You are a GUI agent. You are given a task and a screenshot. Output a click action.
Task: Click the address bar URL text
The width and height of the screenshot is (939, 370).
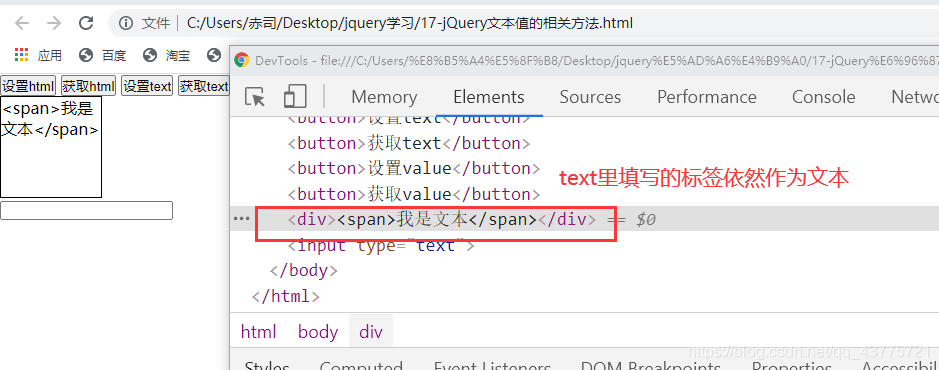pyautogui.click(x=410, y=23)
